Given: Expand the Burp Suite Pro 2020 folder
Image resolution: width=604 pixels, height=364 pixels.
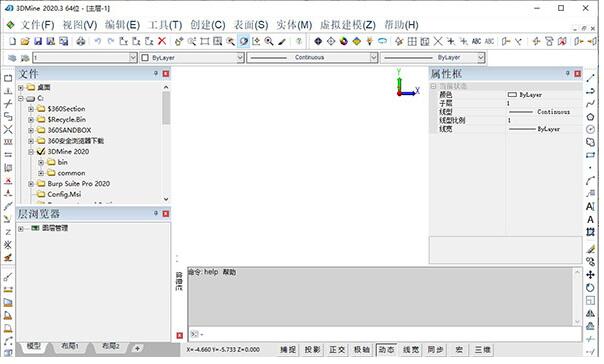Looking at the screenshot, I should pyautogui.click(x=31, y=184).
